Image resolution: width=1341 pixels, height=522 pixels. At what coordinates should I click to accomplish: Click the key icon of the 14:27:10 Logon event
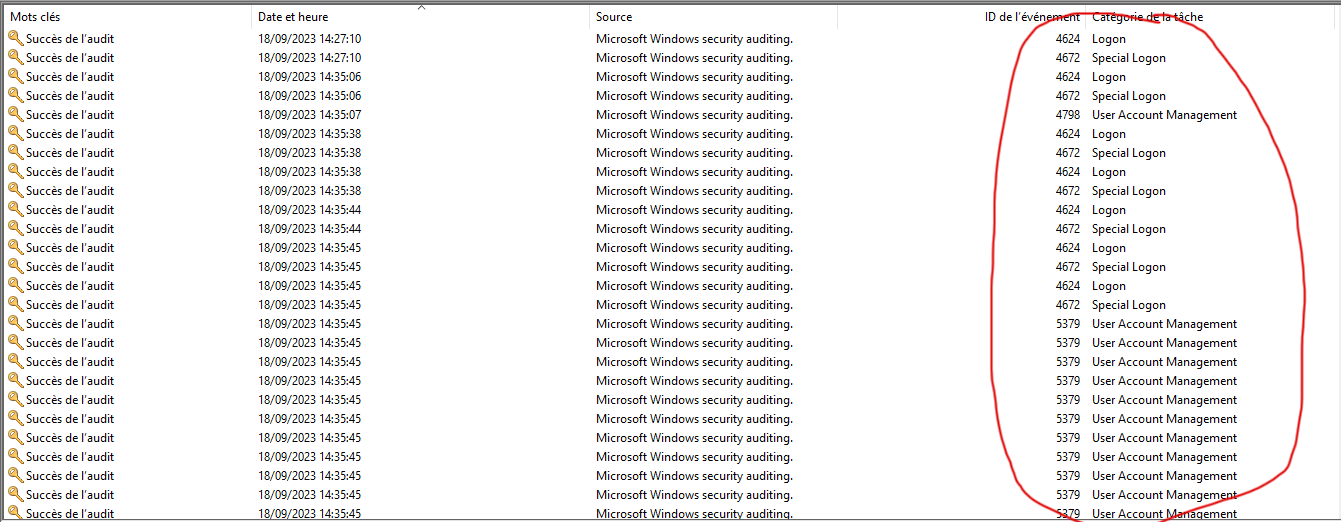tap(15, 39)
